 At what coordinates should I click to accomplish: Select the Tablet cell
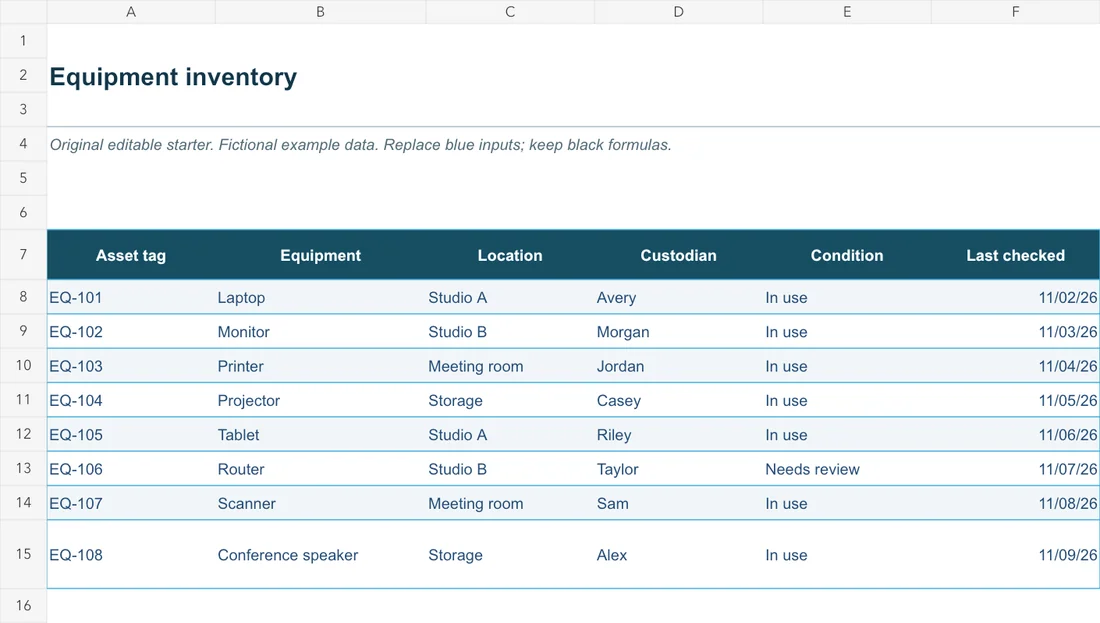[321, 435]
